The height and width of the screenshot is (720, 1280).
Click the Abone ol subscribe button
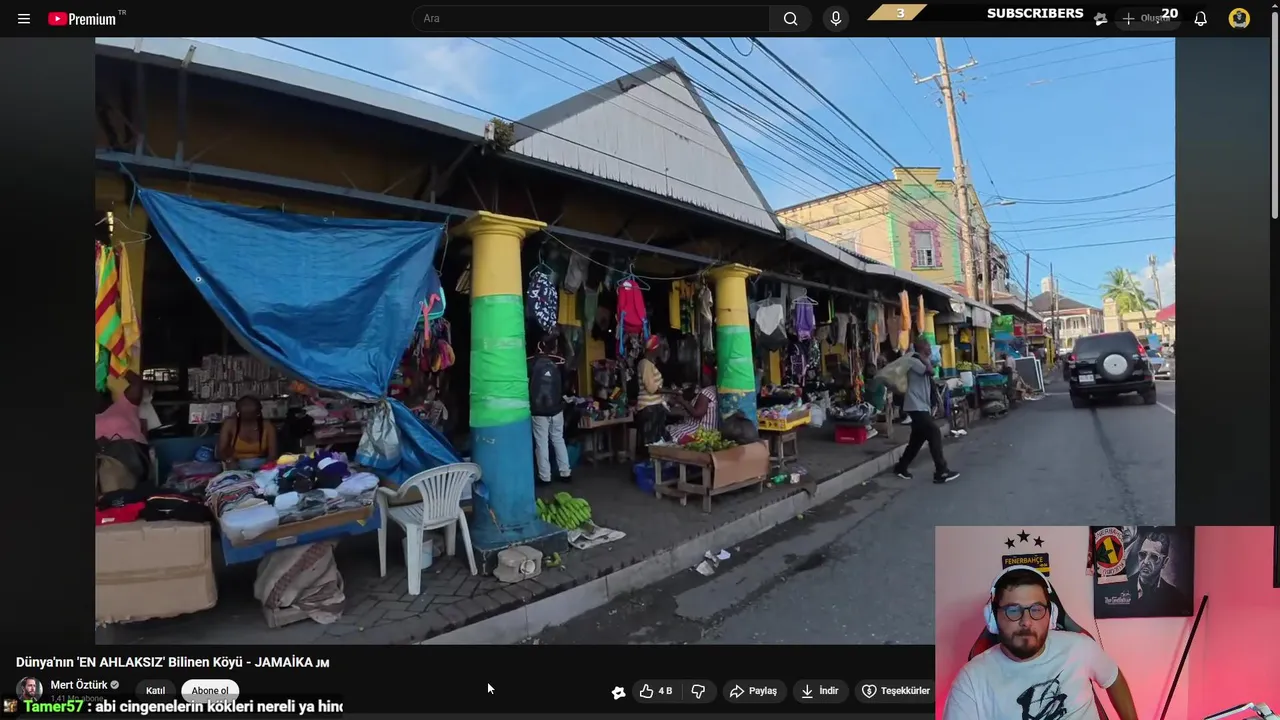tap(210, 690)
